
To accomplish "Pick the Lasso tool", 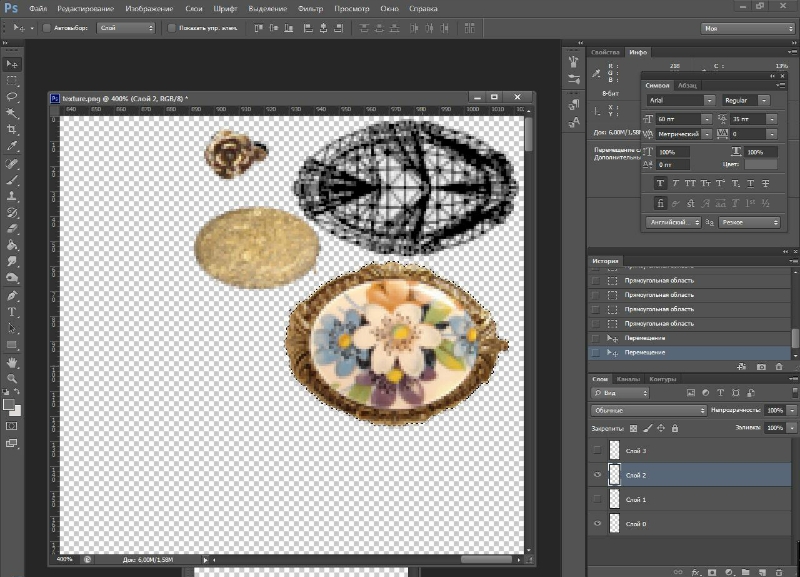I will click(12, 96).
